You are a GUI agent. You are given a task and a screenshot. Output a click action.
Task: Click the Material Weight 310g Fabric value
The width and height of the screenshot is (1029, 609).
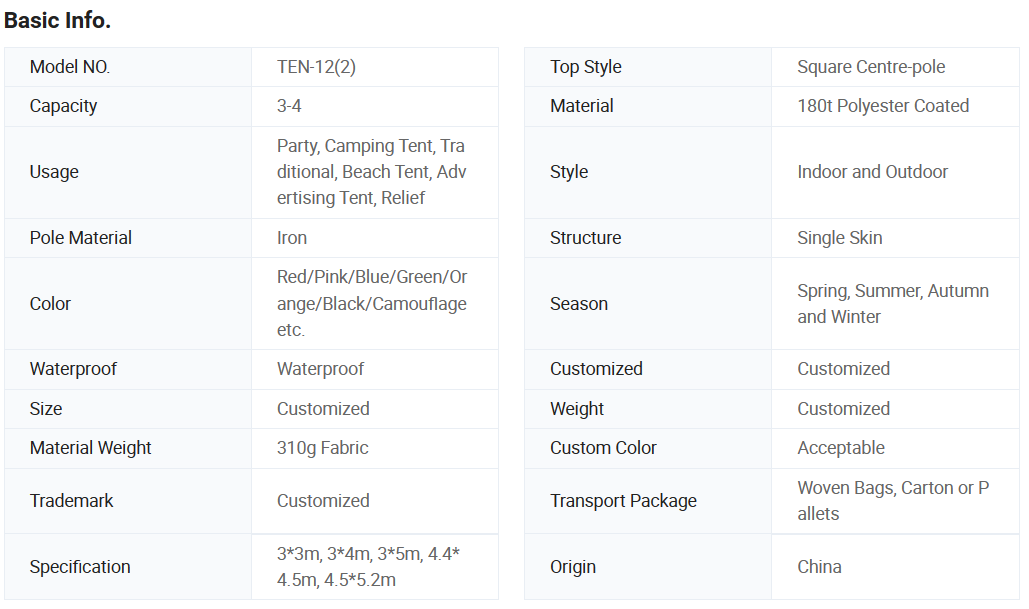322,448
